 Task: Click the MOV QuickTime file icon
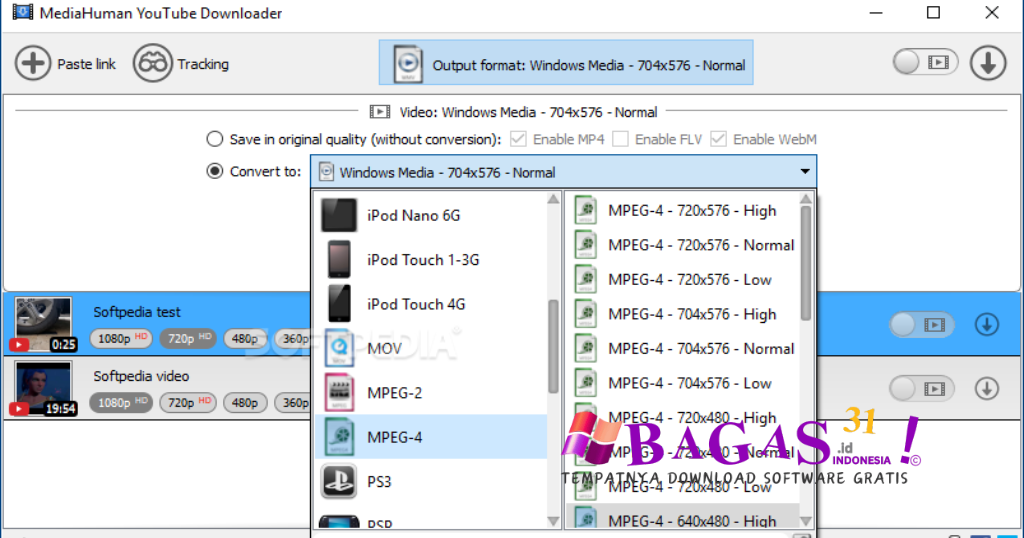(x=339, y=348)
